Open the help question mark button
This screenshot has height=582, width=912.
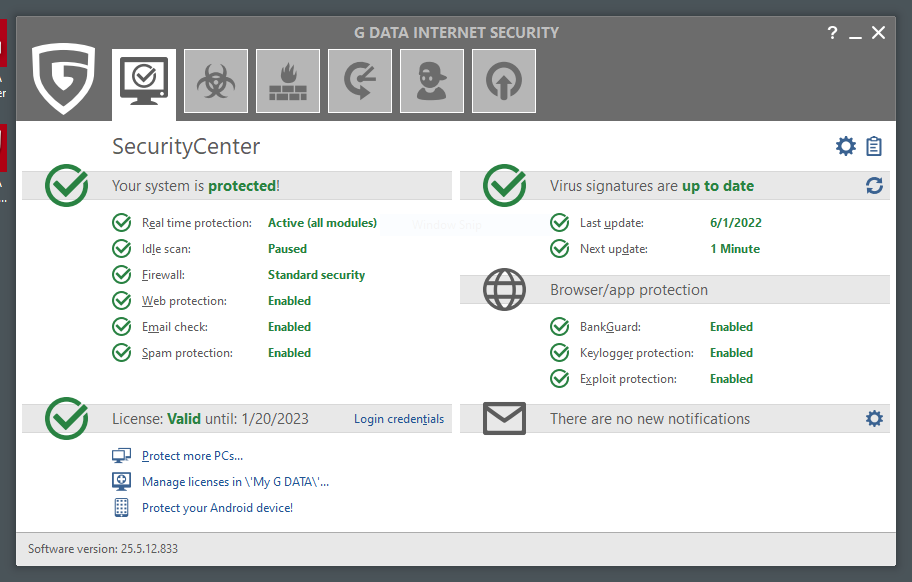[832, 33]
